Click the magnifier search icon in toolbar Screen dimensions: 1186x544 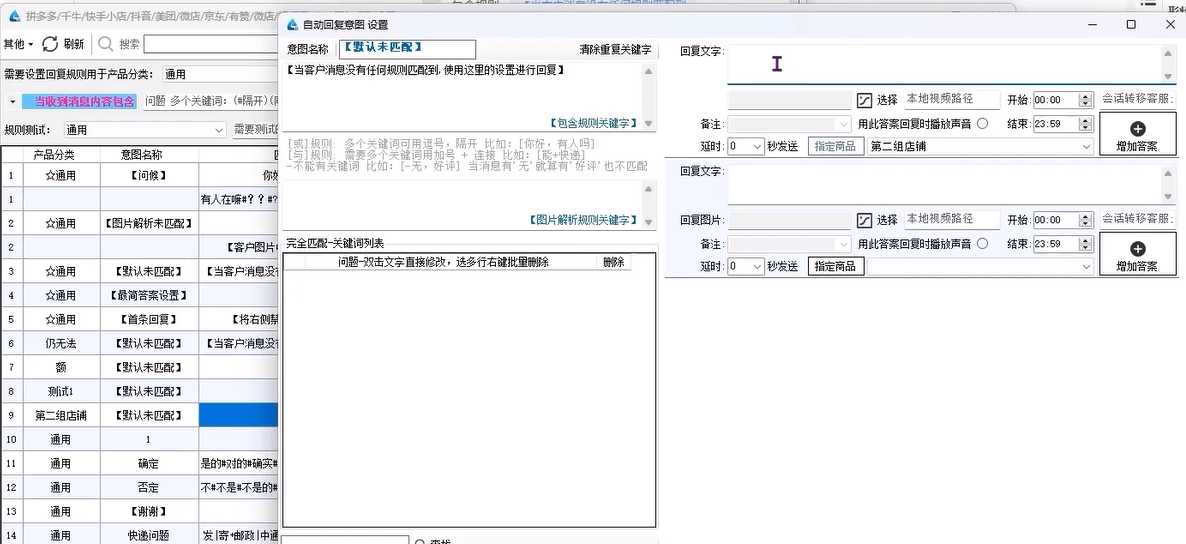[105, 44]
